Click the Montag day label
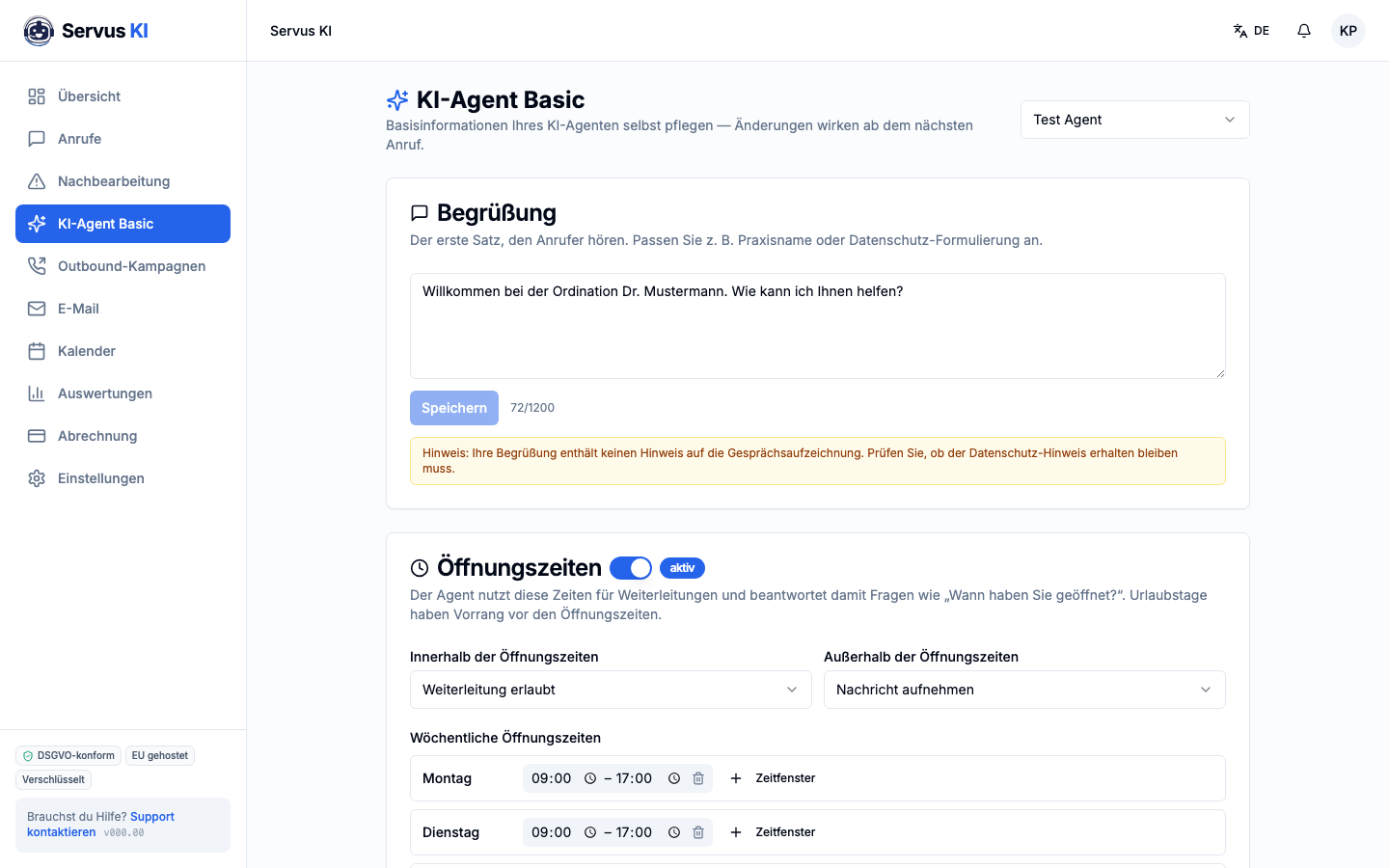Screen dimensions: 1389x868 (447, 778)
